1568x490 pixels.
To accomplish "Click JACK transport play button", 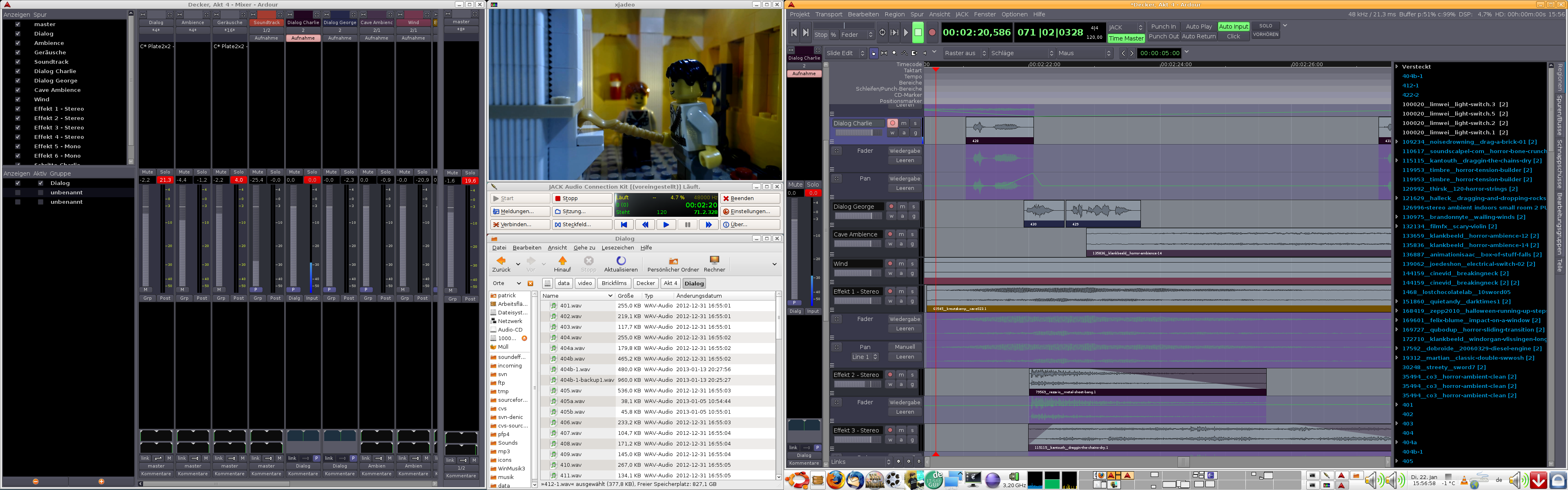I will point(666,225).
